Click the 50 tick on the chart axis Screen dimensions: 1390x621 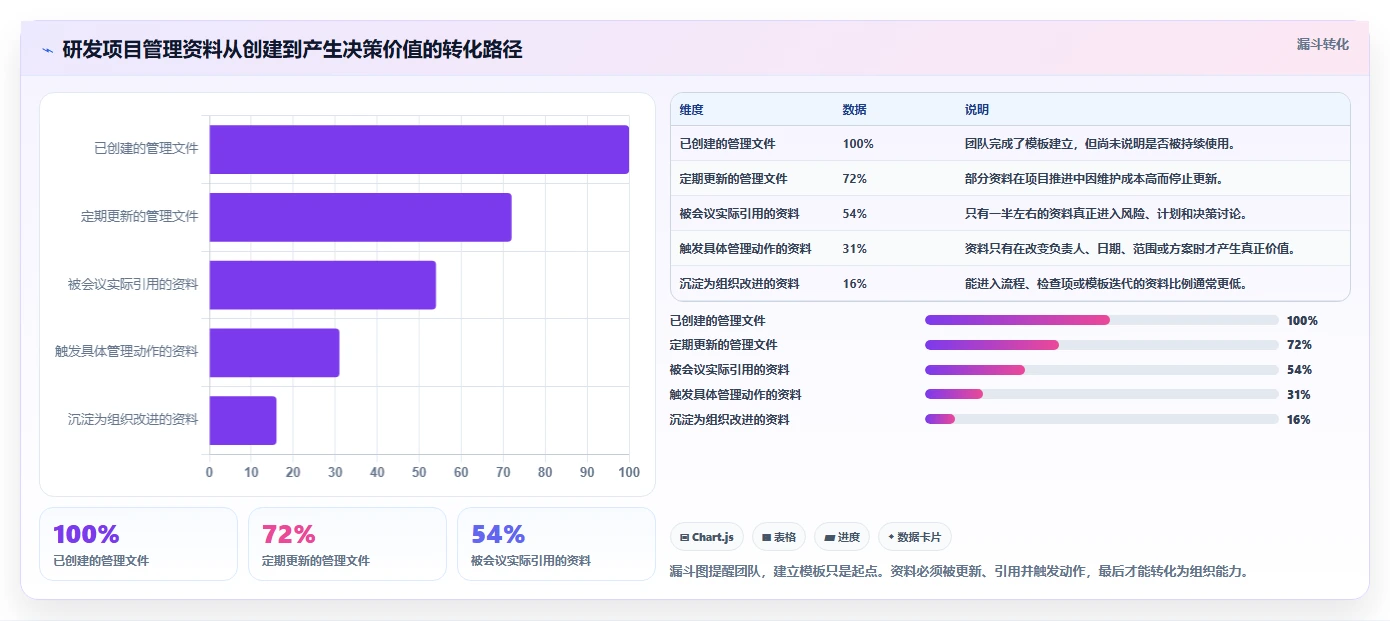(x=419, y=472)
